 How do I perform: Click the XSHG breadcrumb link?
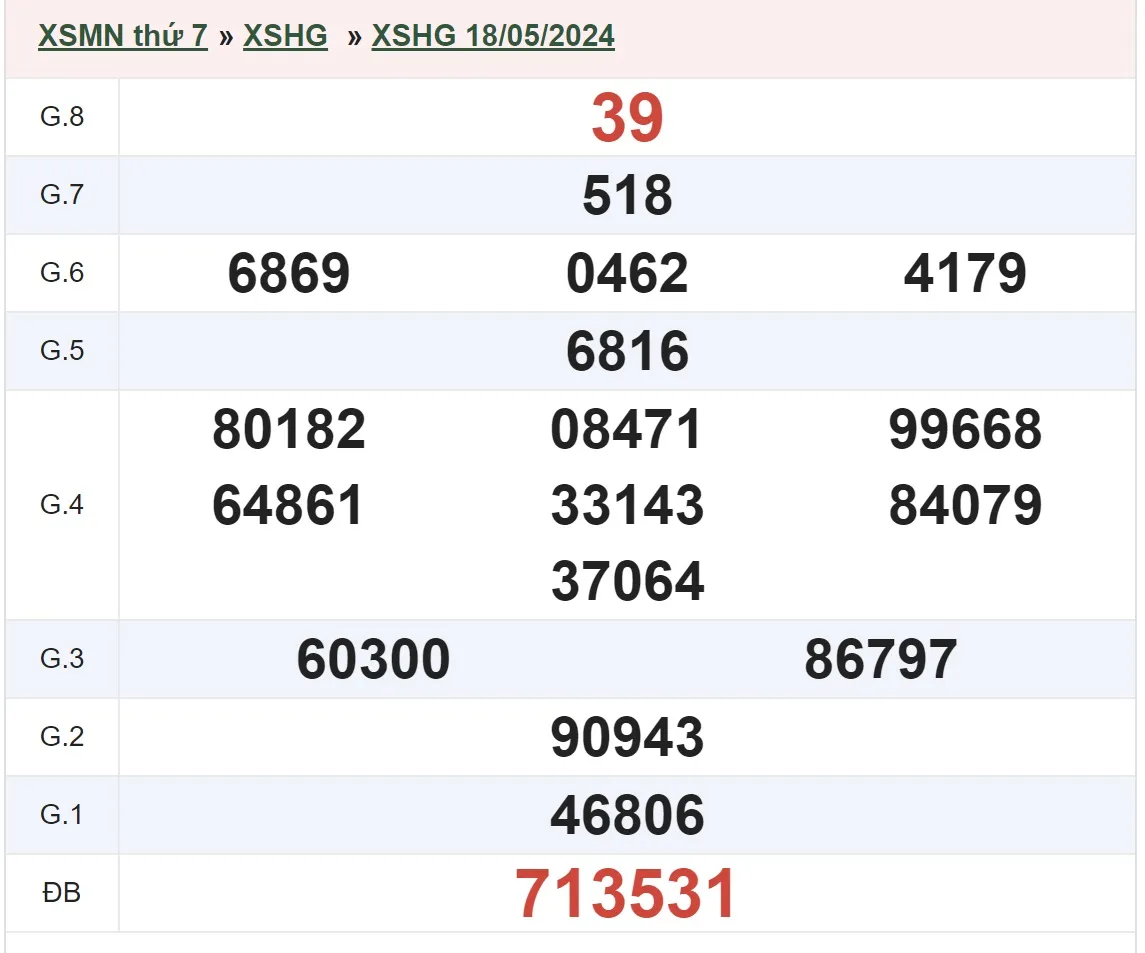tap(285, 36)
